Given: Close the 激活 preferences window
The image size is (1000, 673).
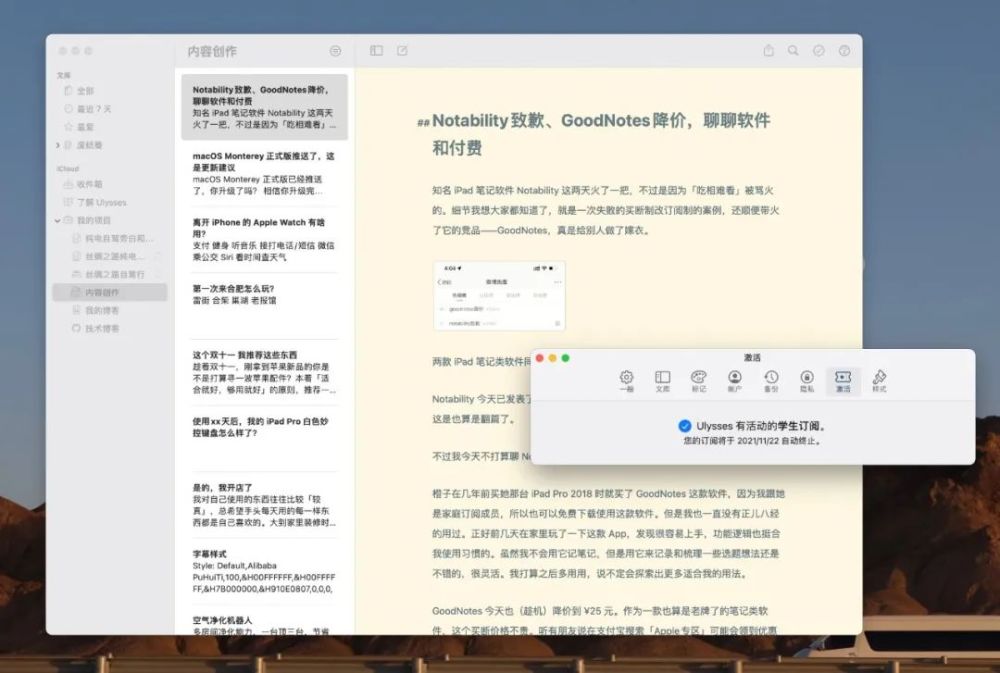Looking at the screenshot, I should coord(540,358).
